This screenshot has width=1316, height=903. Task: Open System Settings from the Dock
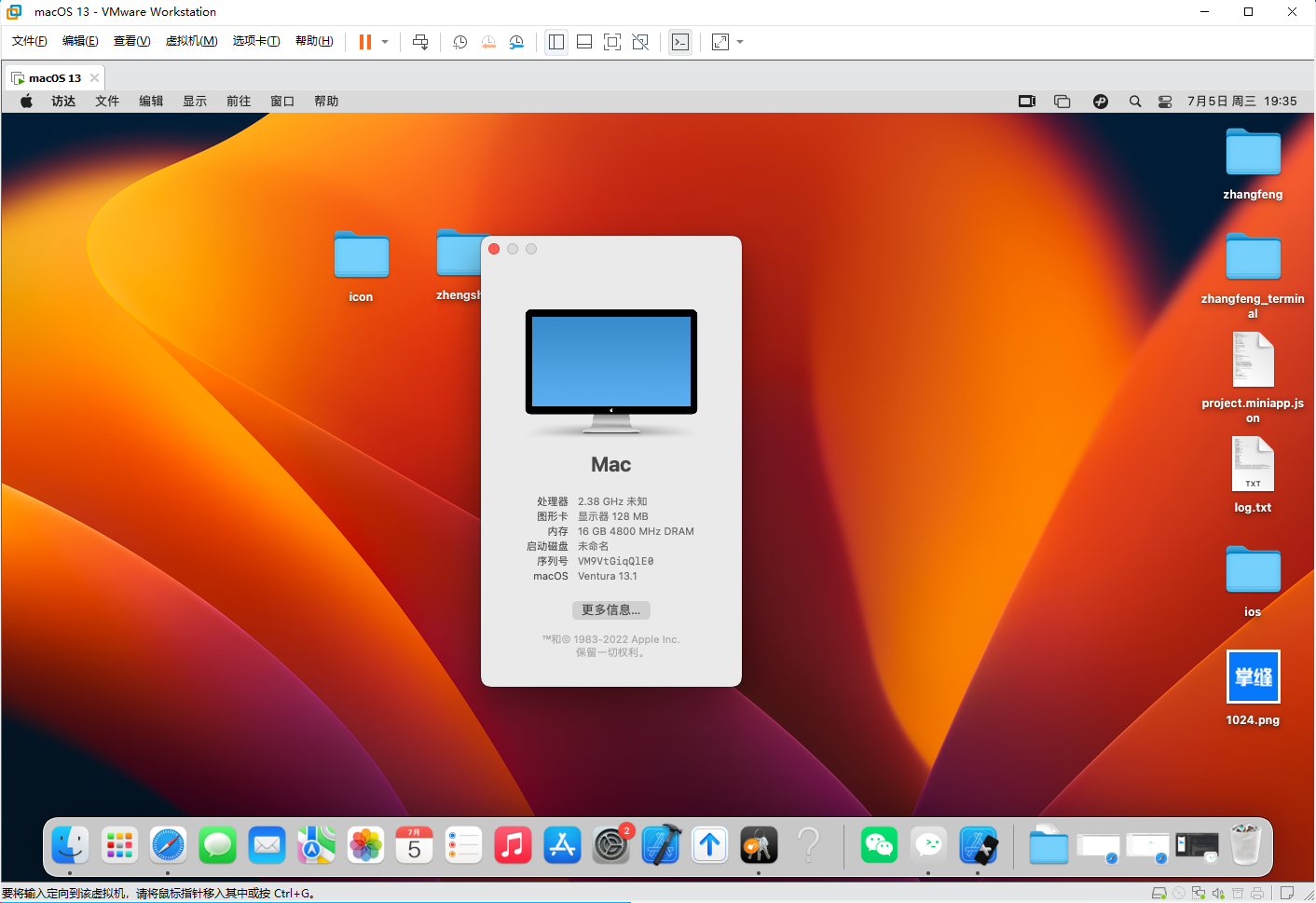pyautogui.click(x=611, y=846)
